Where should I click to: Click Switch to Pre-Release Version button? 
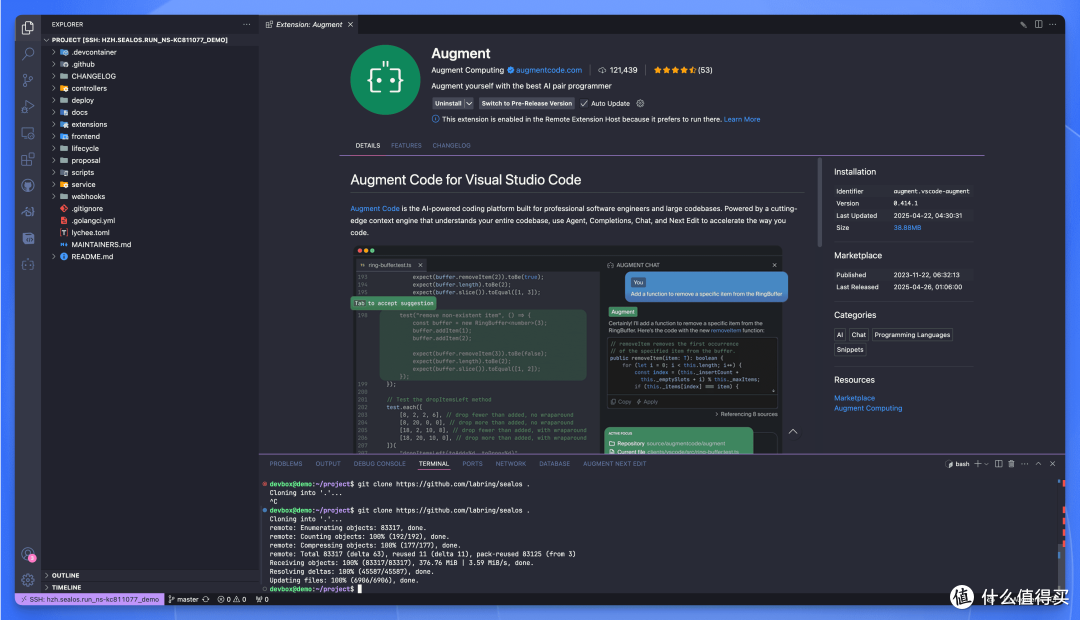point(527,103)
